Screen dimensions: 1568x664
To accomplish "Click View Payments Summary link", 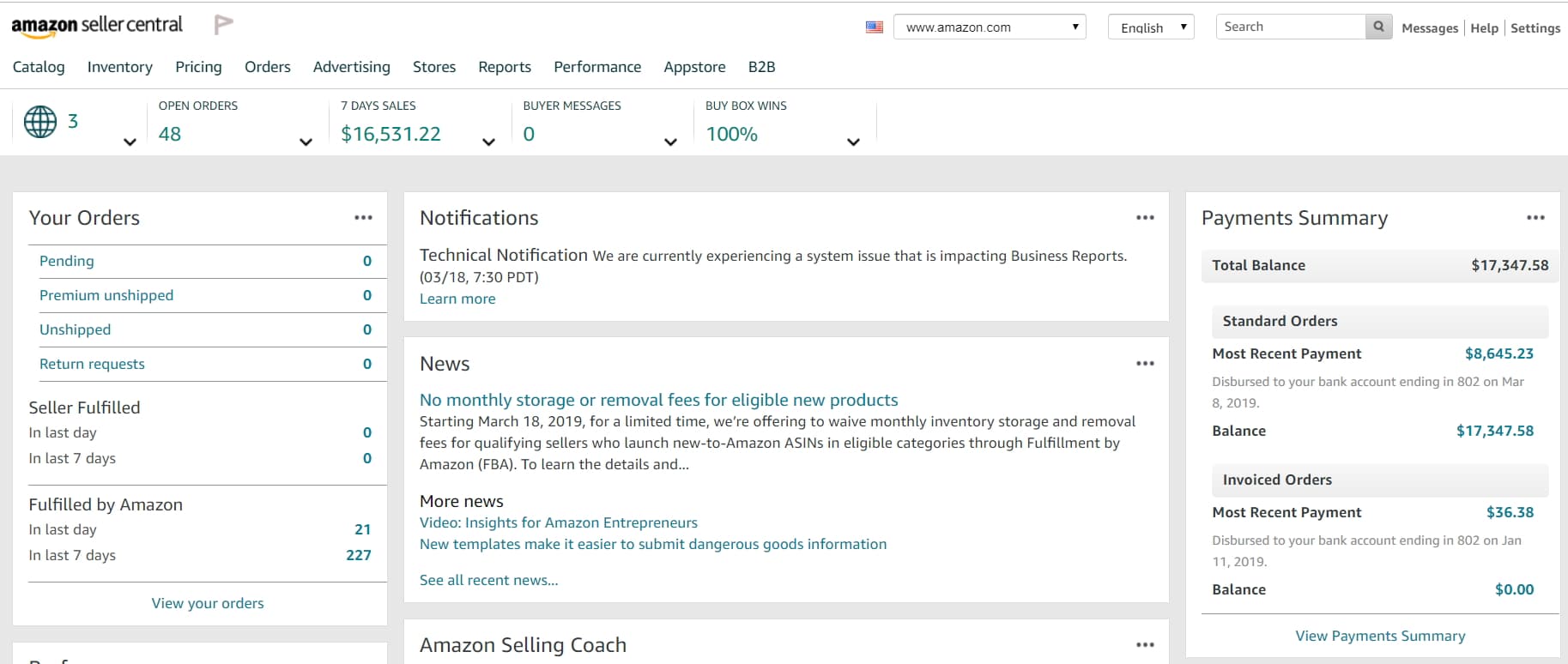I will point(1380,636).
